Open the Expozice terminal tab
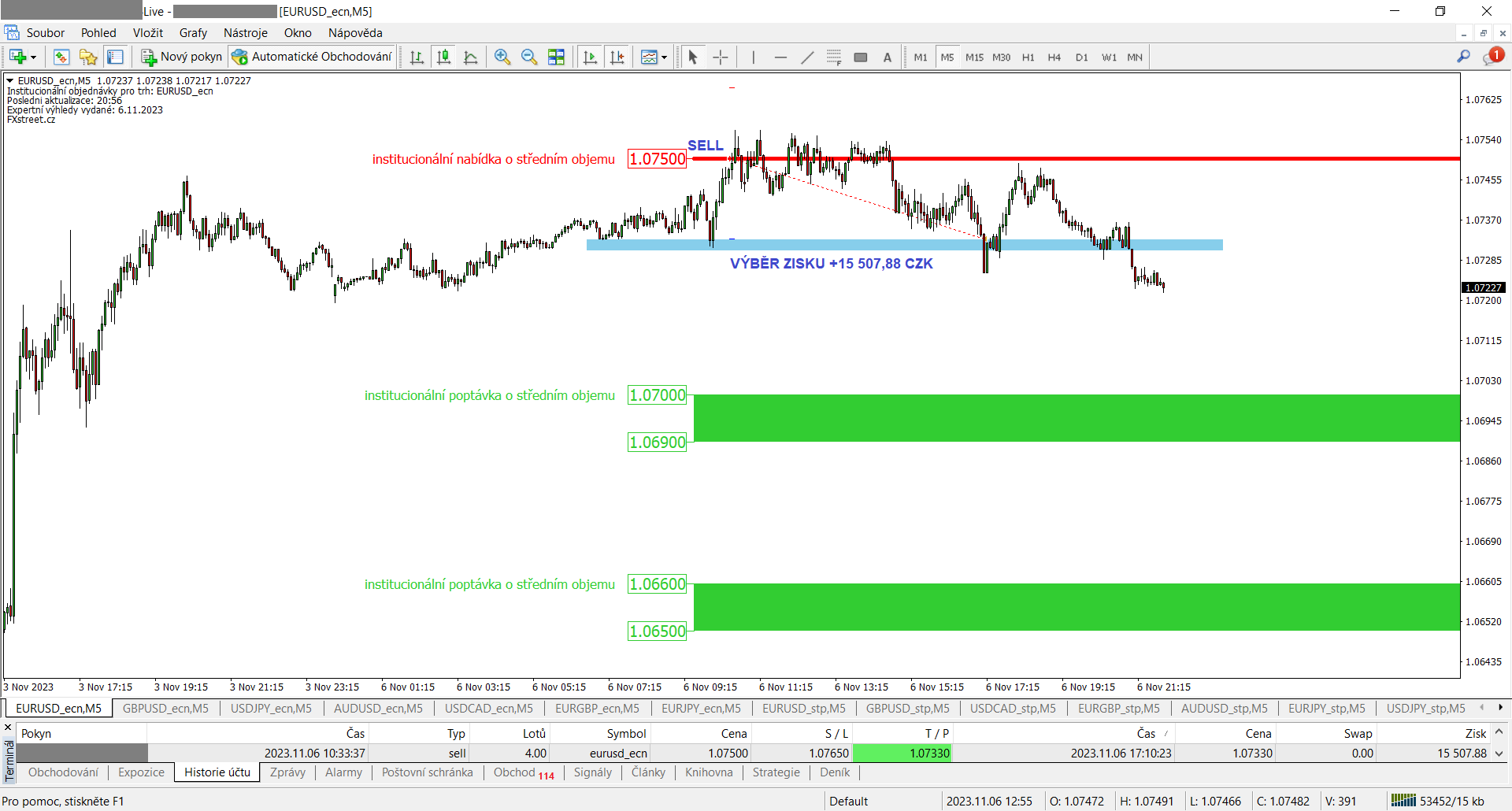The height and width of the screenshot is (811, 1512). [x=142, y=772]
